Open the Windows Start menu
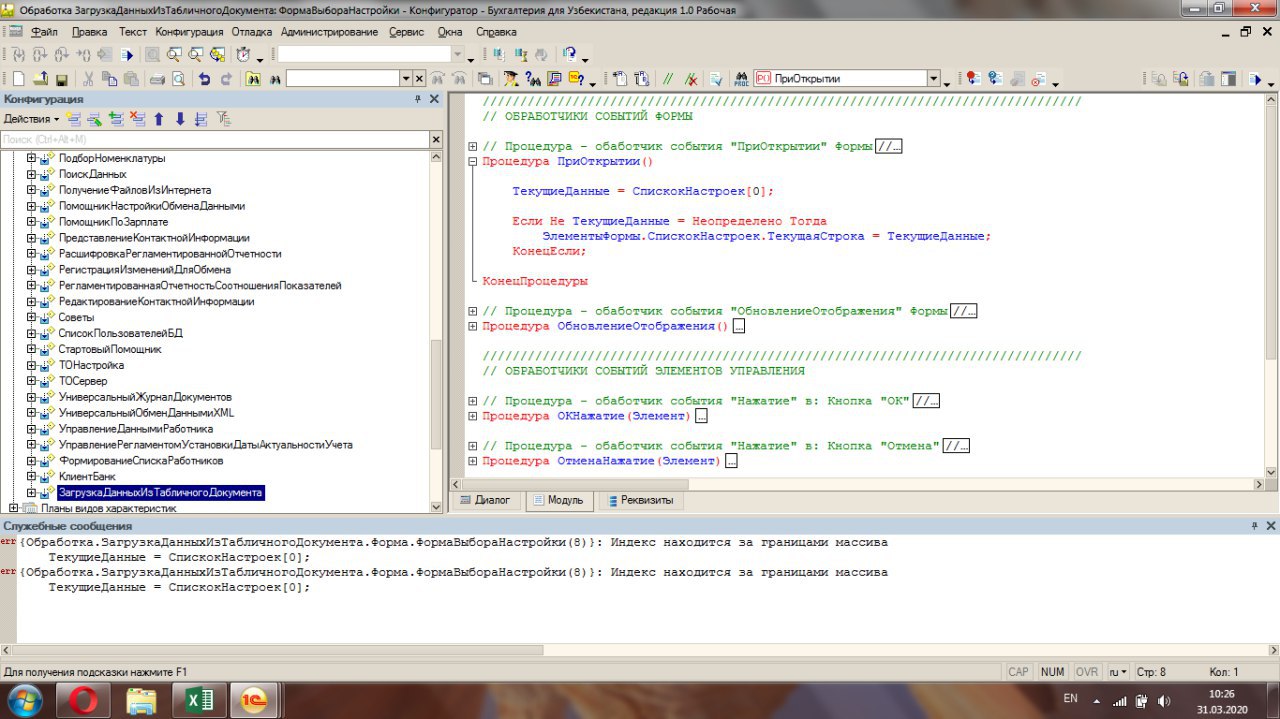The image size is (1280, 719). (x=24, y=700)
